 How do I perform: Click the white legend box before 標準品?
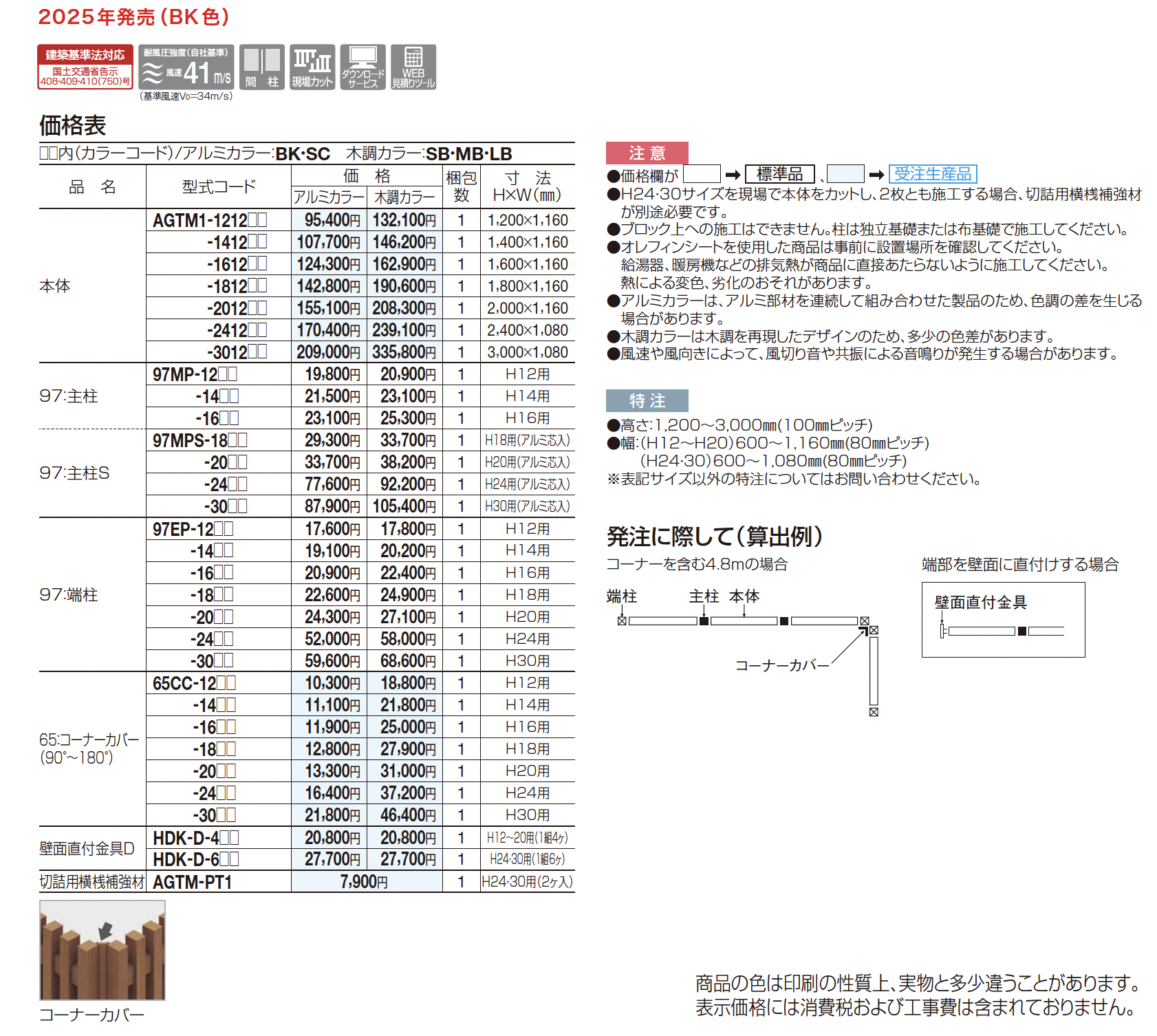(x=702, y=174)
